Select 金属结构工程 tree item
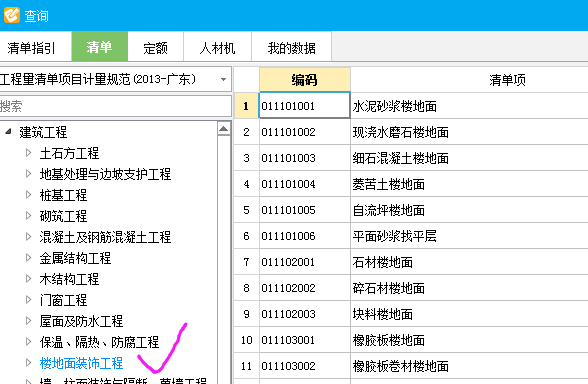The width and height of the screenshot is (588, 384). click(75, 258)
